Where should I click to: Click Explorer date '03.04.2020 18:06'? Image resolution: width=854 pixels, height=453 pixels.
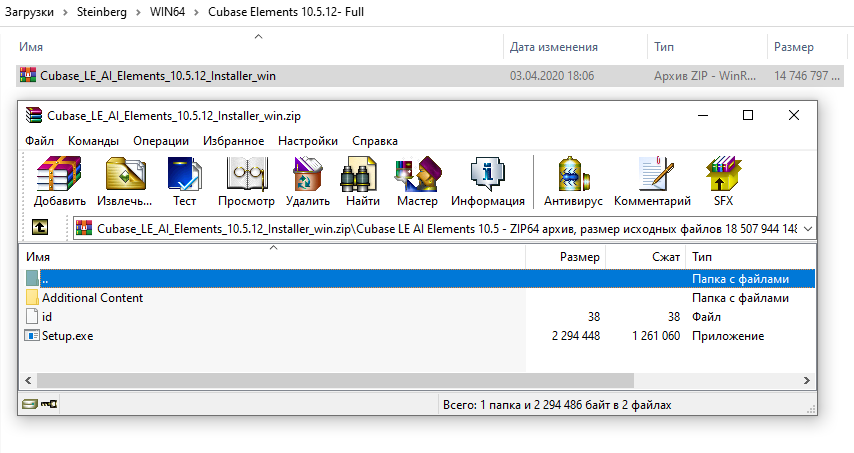[x=552, y=76]
